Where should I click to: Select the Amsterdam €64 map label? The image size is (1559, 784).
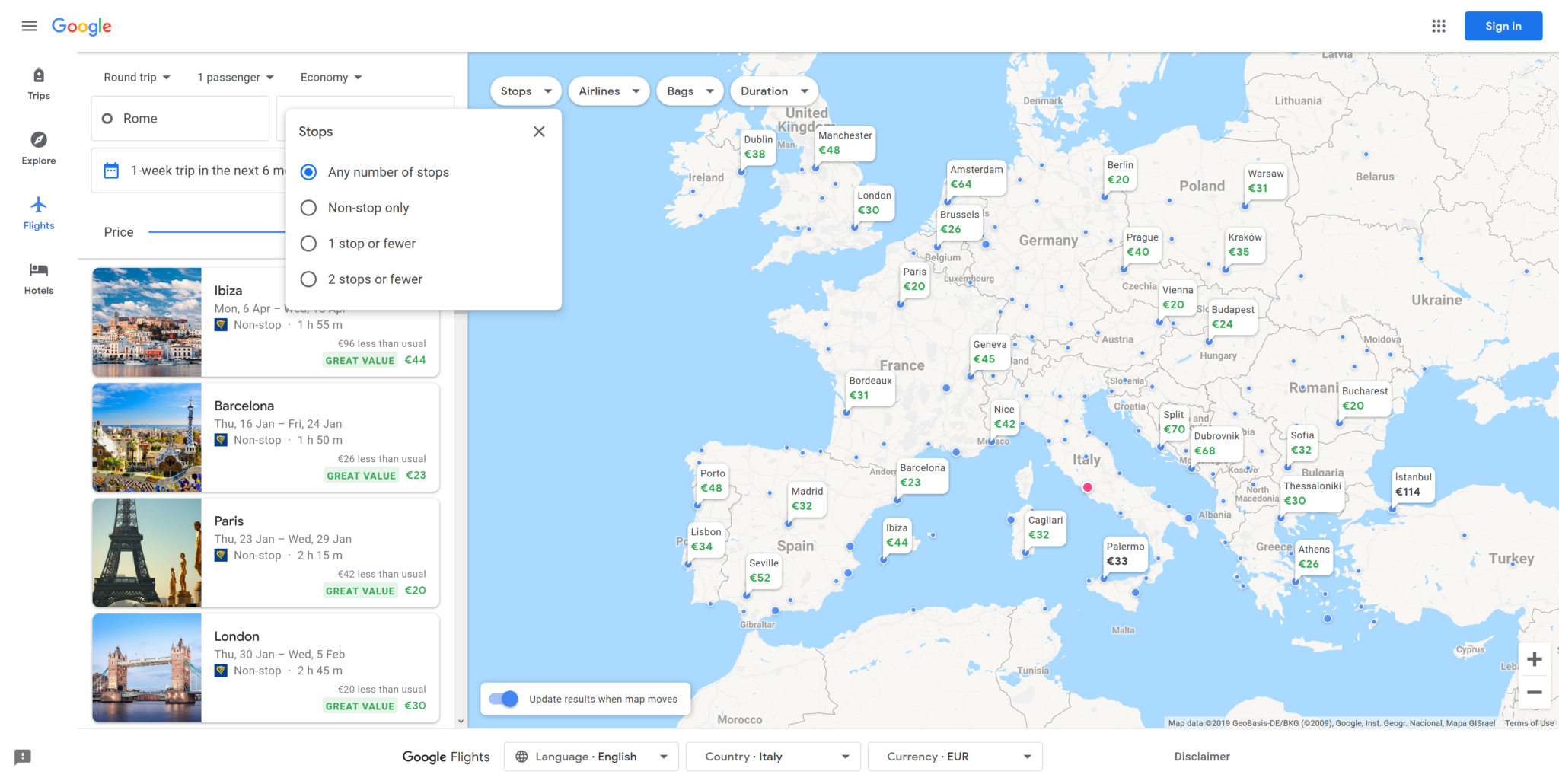pyautogui.click(x=976, y=177)
